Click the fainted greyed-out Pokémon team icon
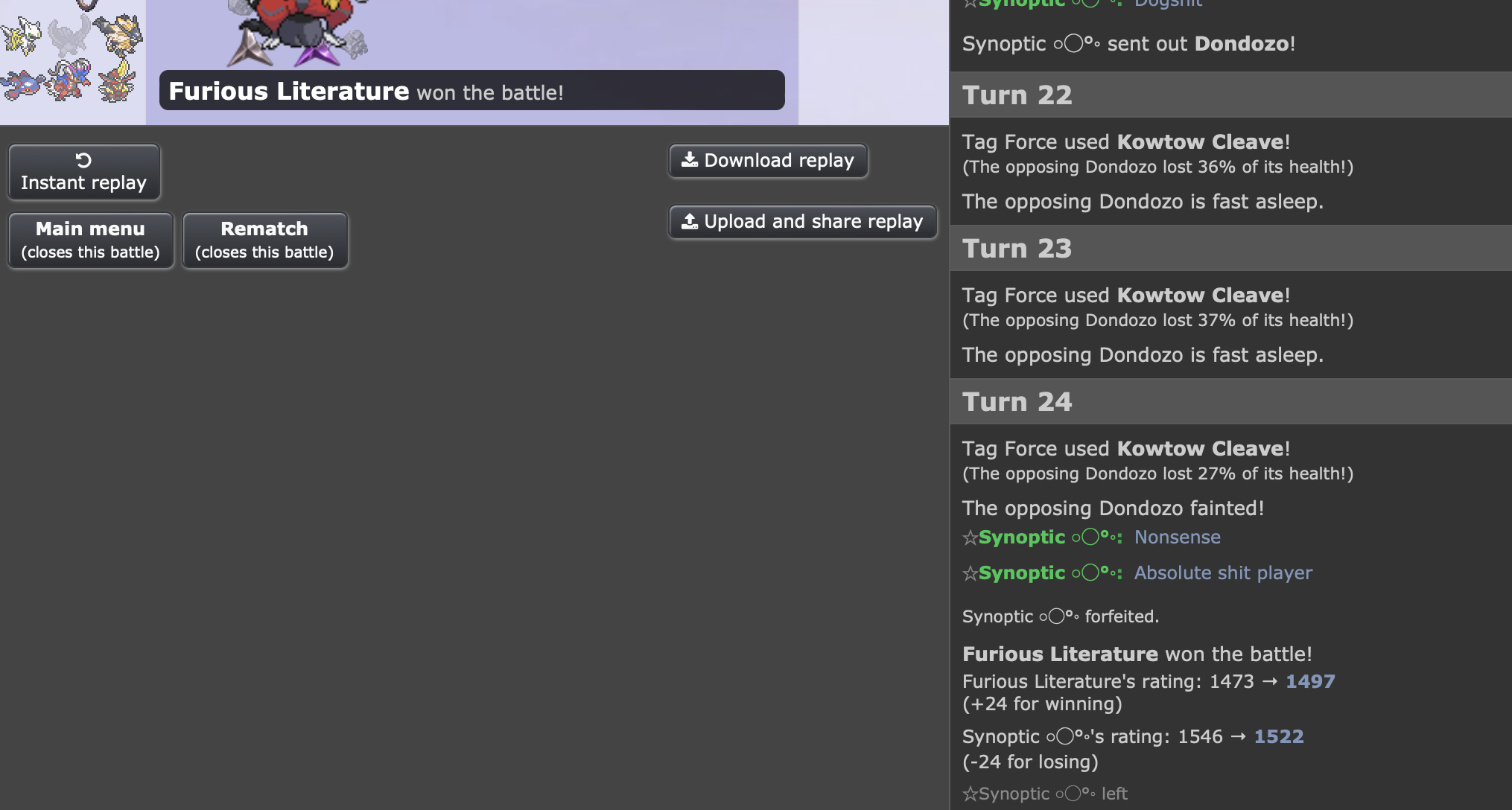Image resolution: width=1512 pixels, height=810 pixels. 69,36
